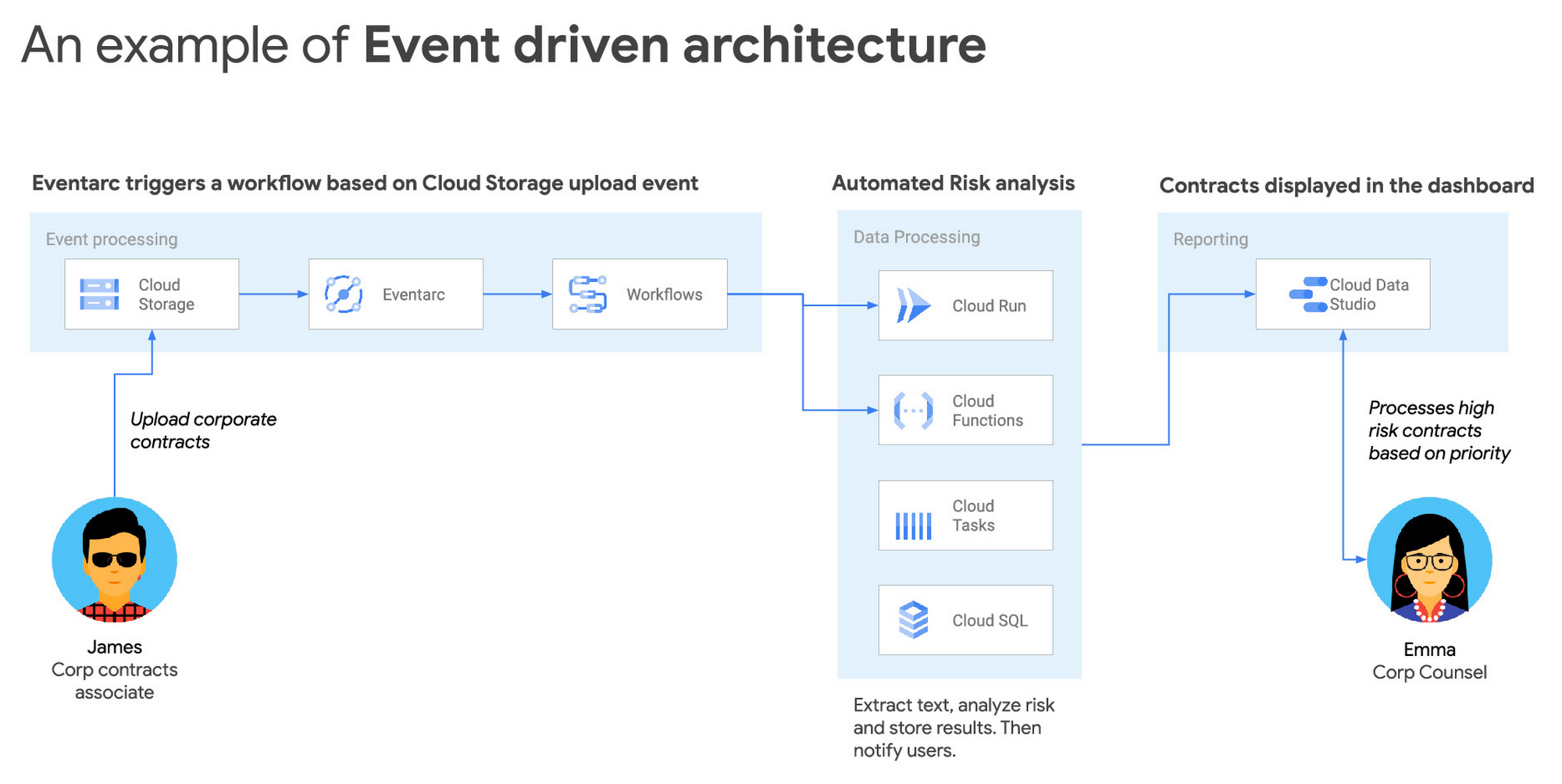Viewport: 1562px width, 784px height.
Task: Select James avatar with sunglasses
Action: click(x=115, y=559)
